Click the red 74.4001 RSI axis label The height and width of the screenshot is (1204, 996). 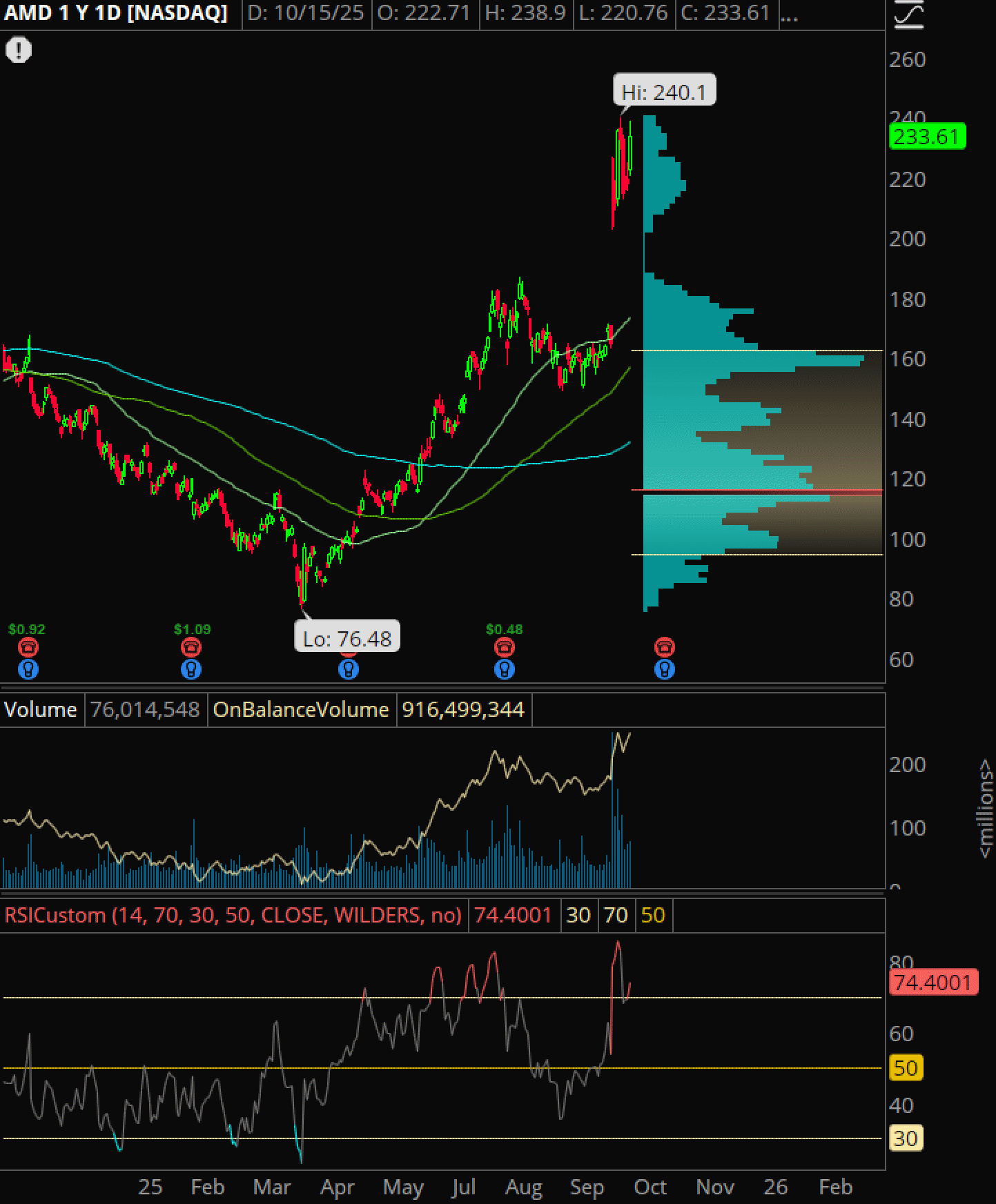tap(933, 982)
